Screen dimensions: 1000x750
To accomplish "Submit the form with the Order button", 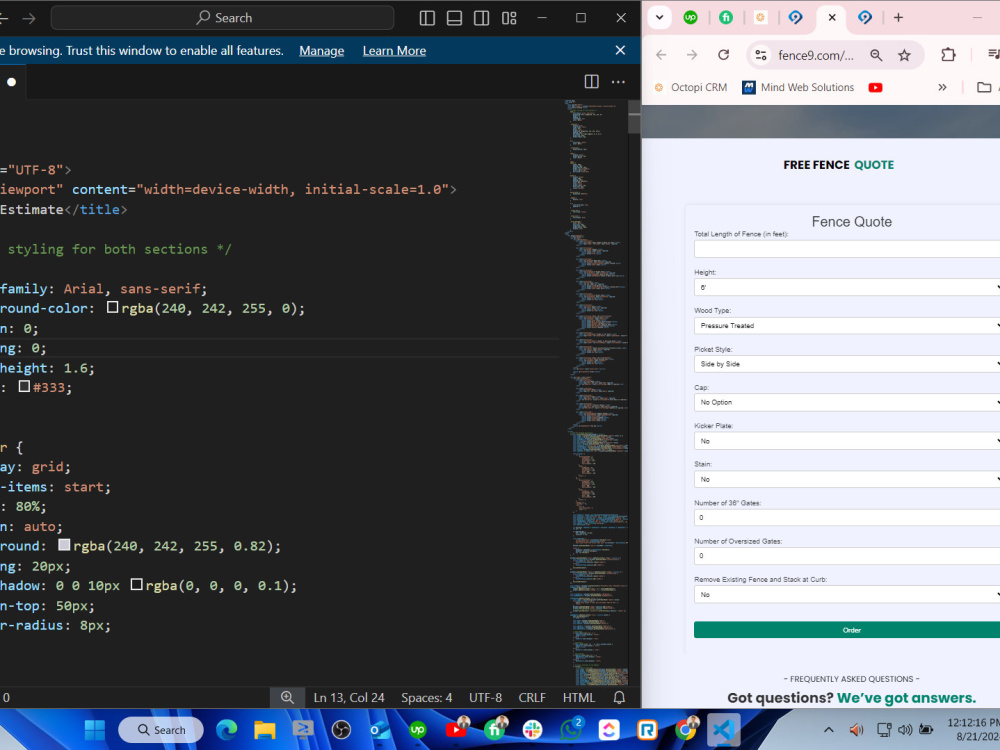I will coord(847,629).
